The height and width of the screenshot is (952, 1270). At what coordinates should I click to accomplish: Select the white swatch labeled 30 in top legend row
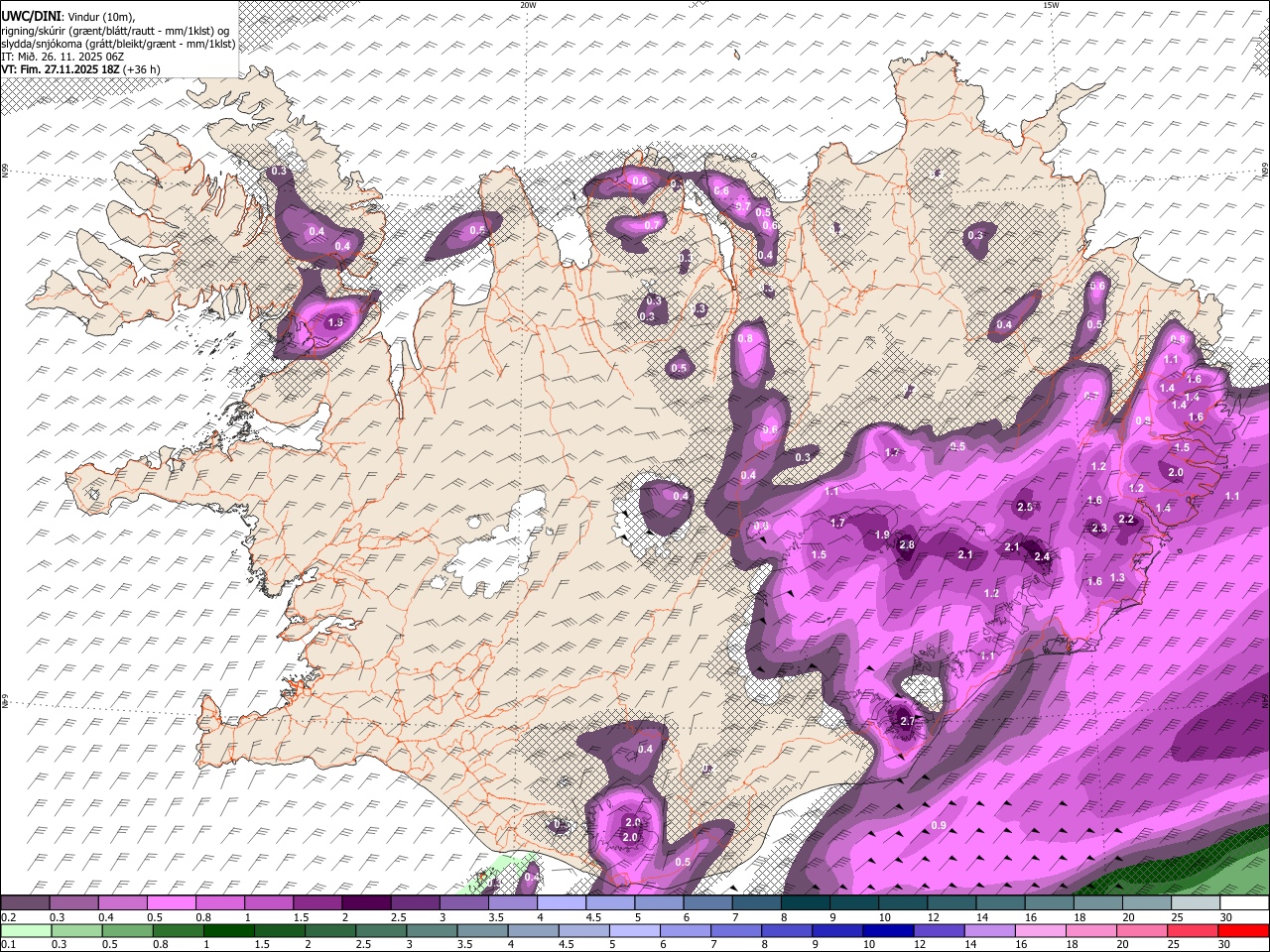[1244, 903]
